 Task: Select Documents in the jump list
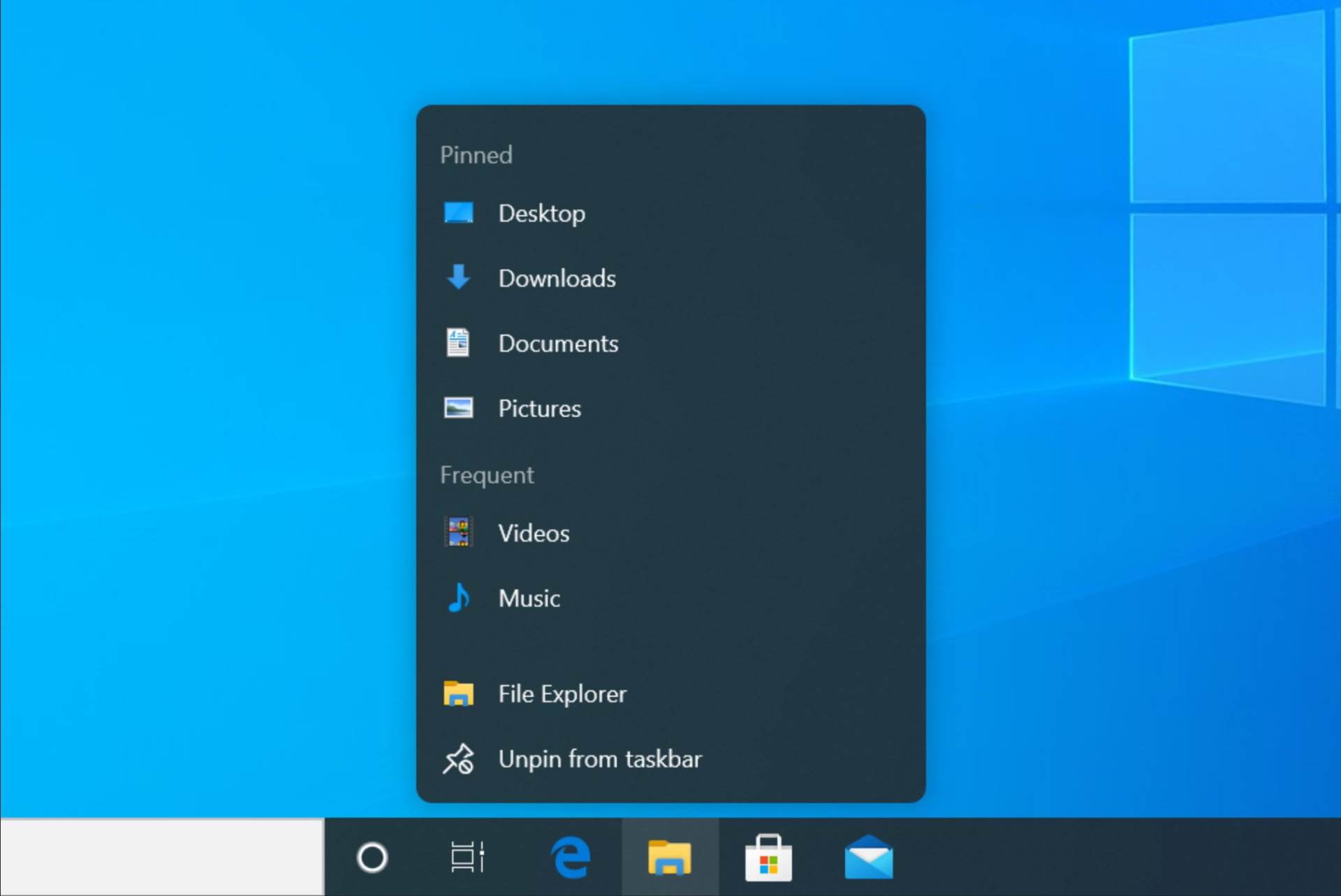[x=558, y=343]
